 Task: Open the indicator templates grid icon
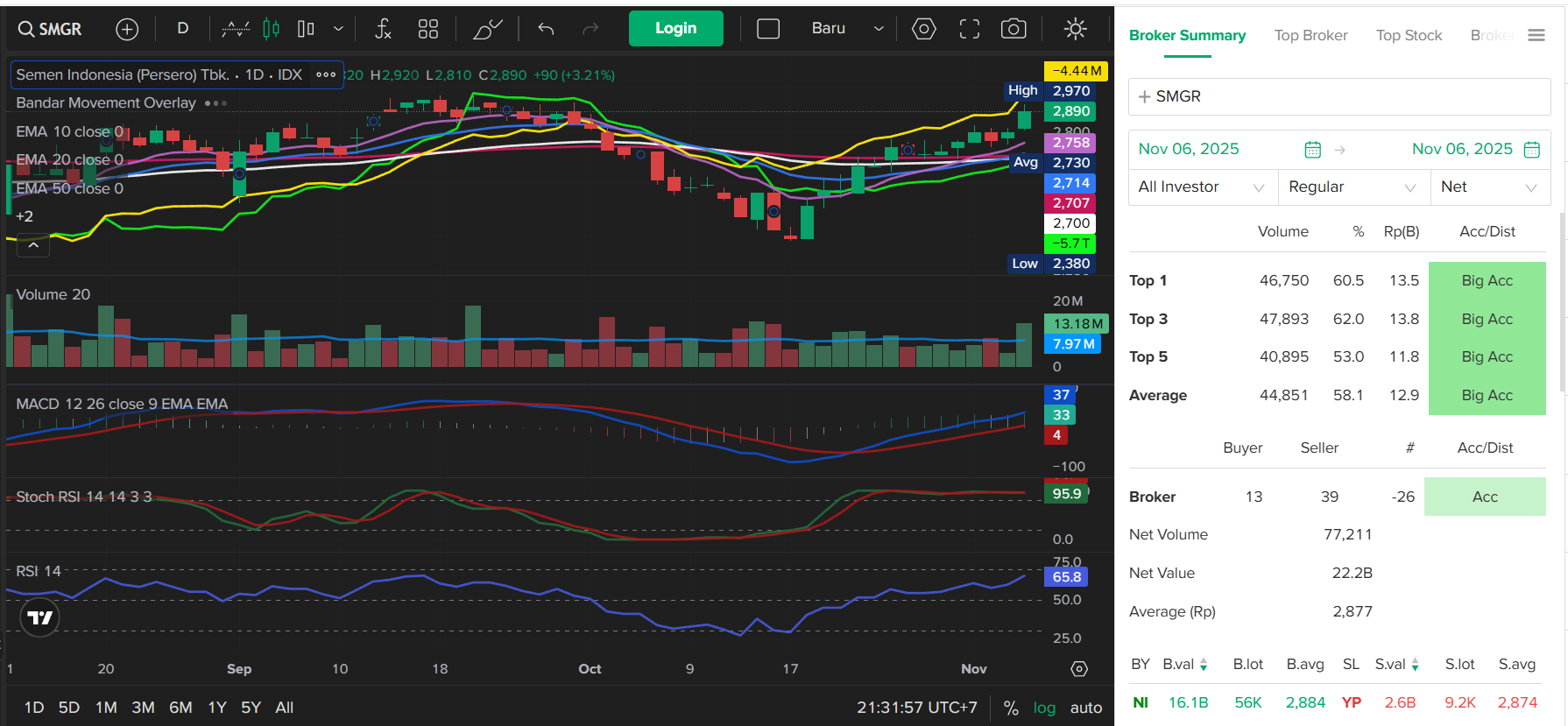pyautogui.click(x=428, y=29)
